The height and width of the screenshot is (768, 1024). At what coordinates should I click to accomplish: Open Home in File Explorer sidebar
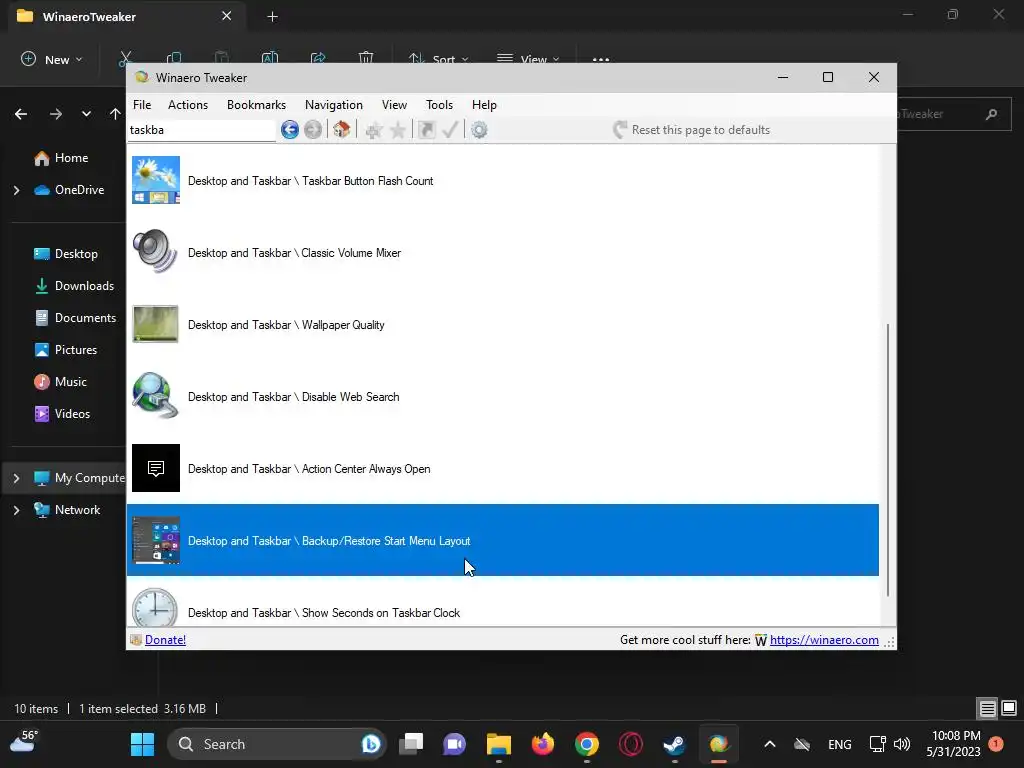point(61,158)
